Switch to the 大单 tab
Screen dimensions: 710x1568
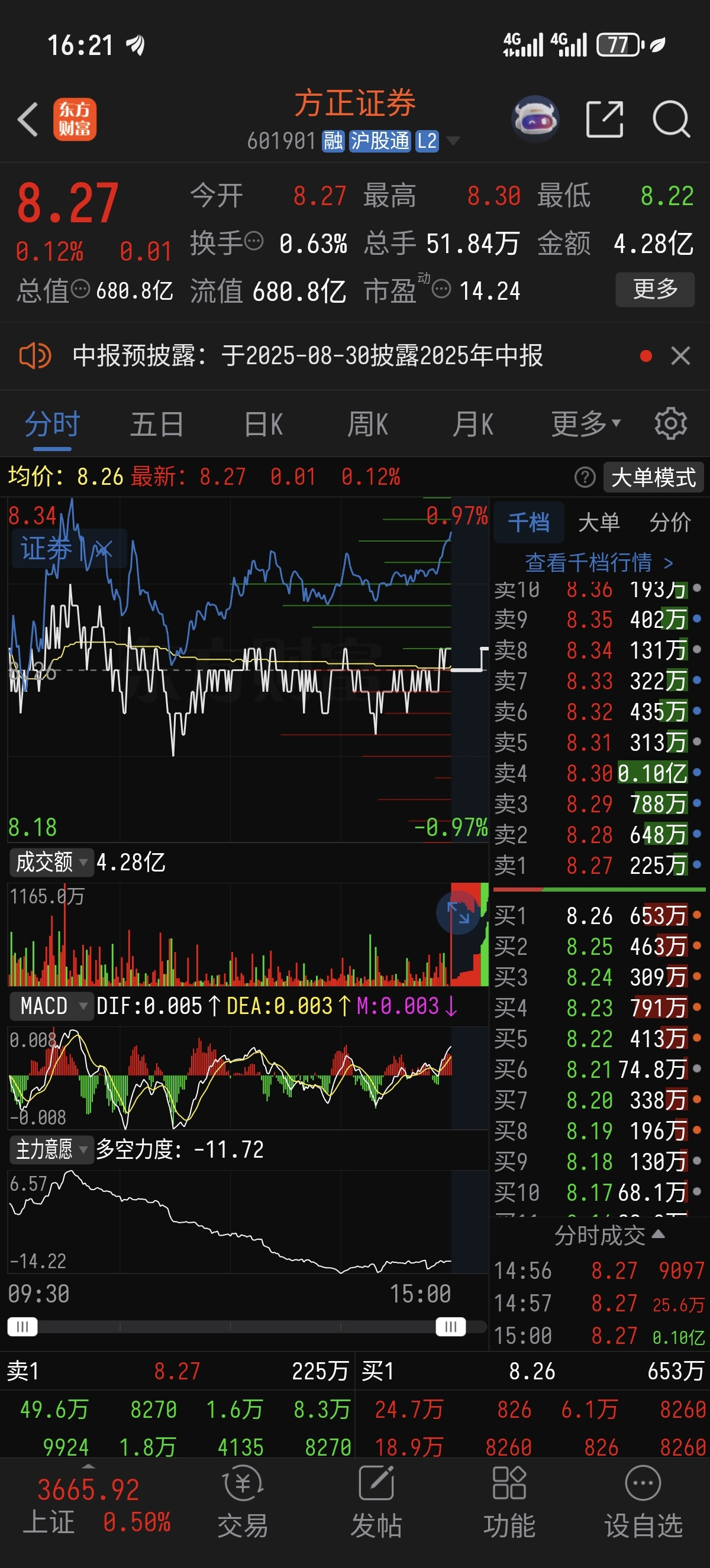click(x=599, y=522)
